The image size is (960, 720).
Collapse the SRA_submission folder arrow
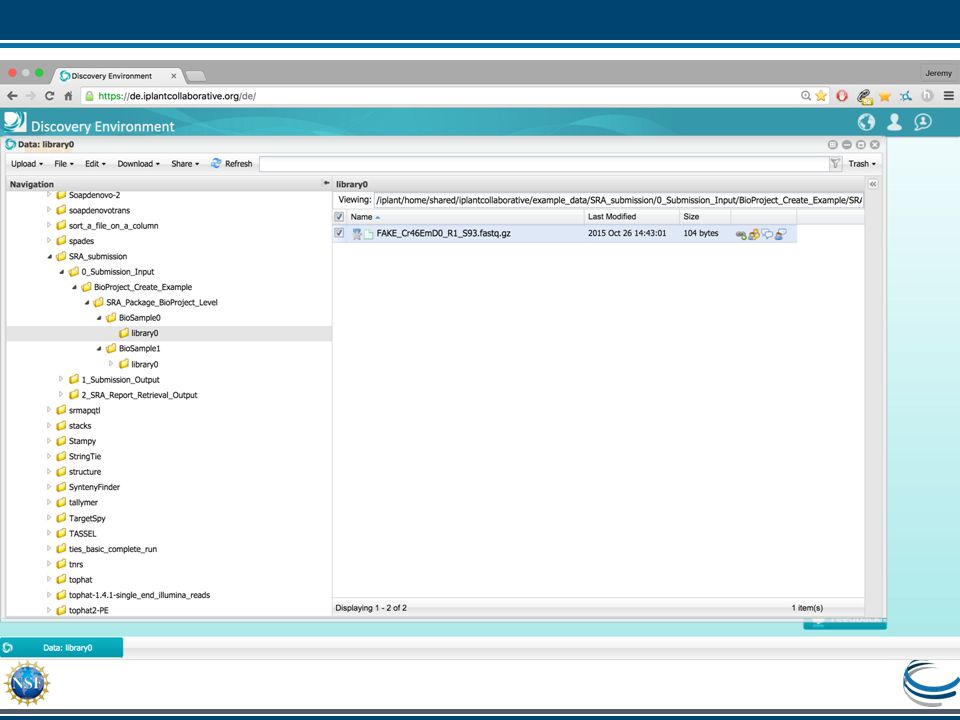coord(50,257)
